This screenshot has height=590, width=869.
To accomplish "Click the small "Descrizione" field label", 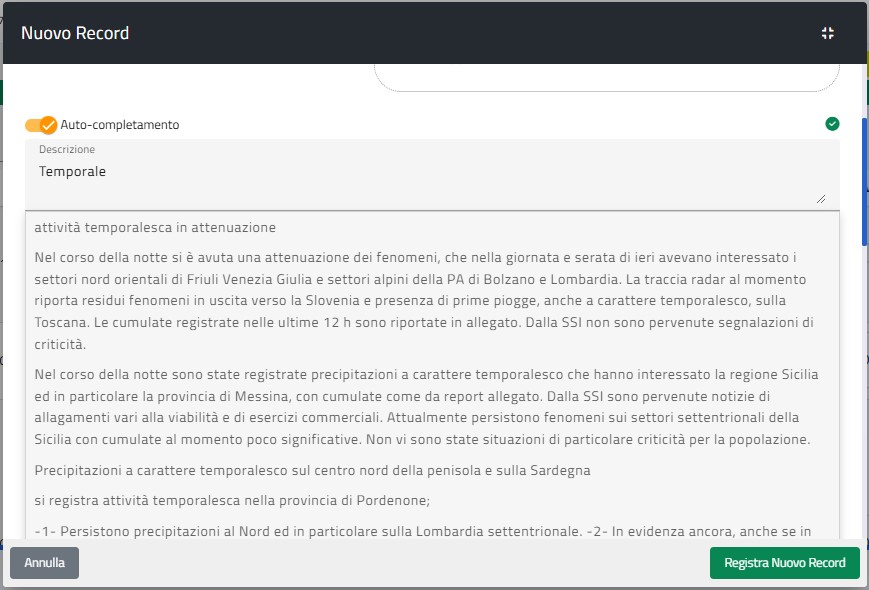I will (x=67, y=150).
